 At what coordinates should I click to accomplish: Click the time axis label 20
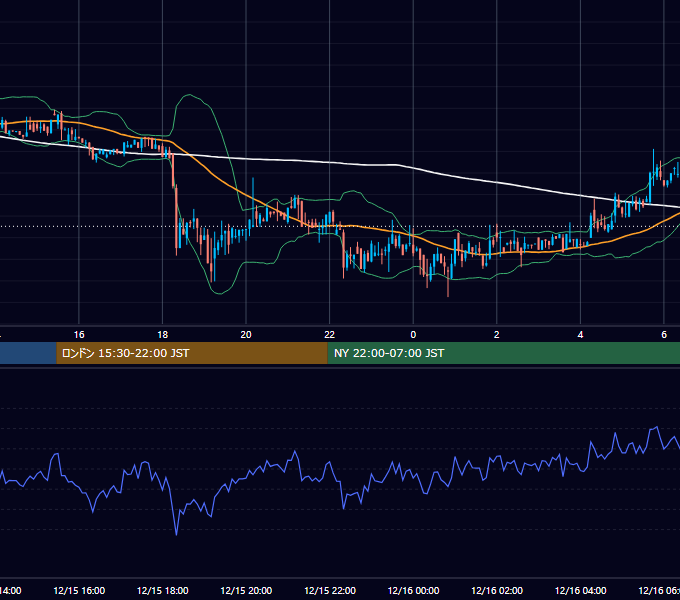(x=246, y=335)
